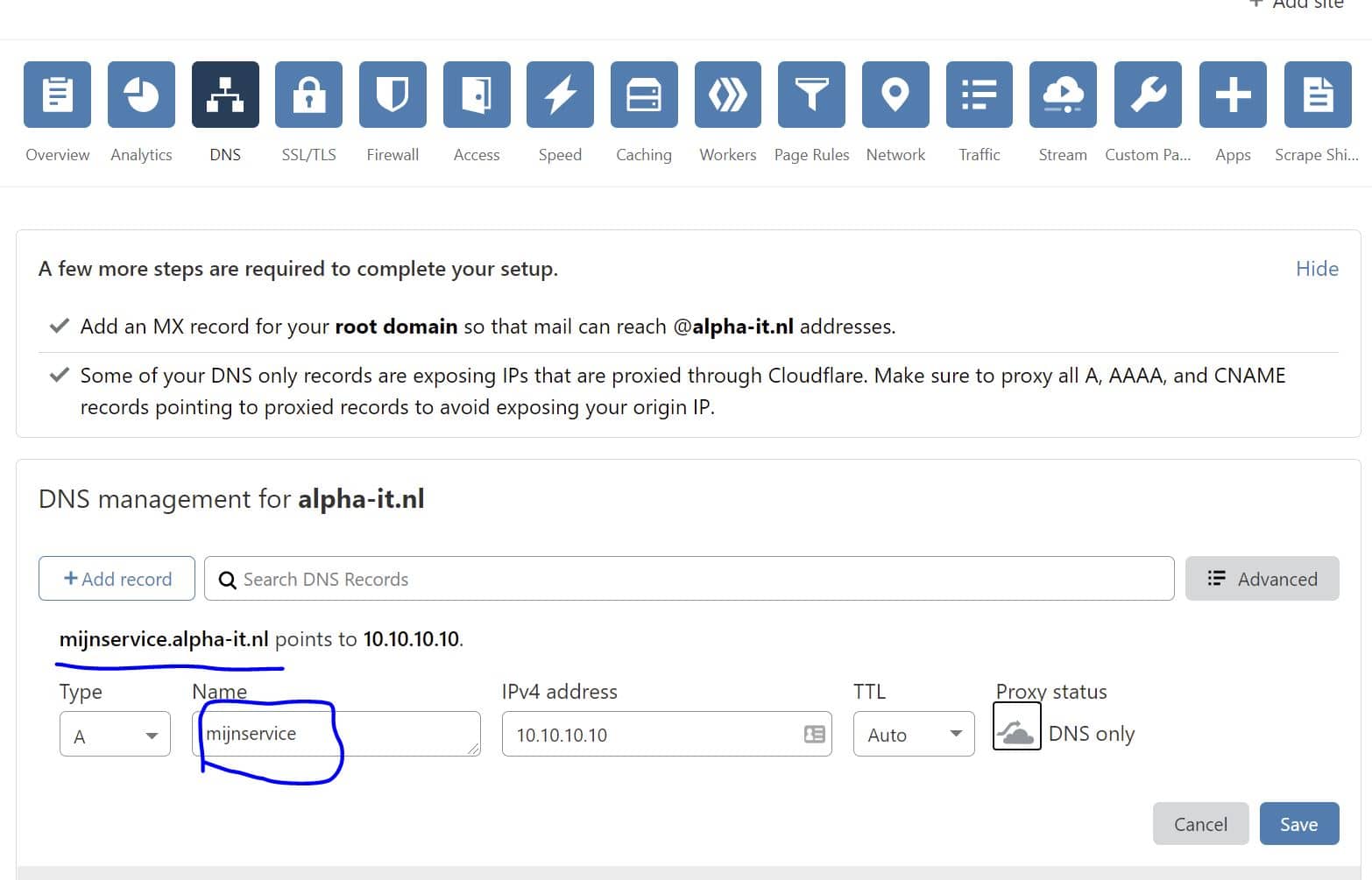The image size is (1372, 880).
Task: Open the Workers icon
Action: pyautogui.click(x=727, y=95)
